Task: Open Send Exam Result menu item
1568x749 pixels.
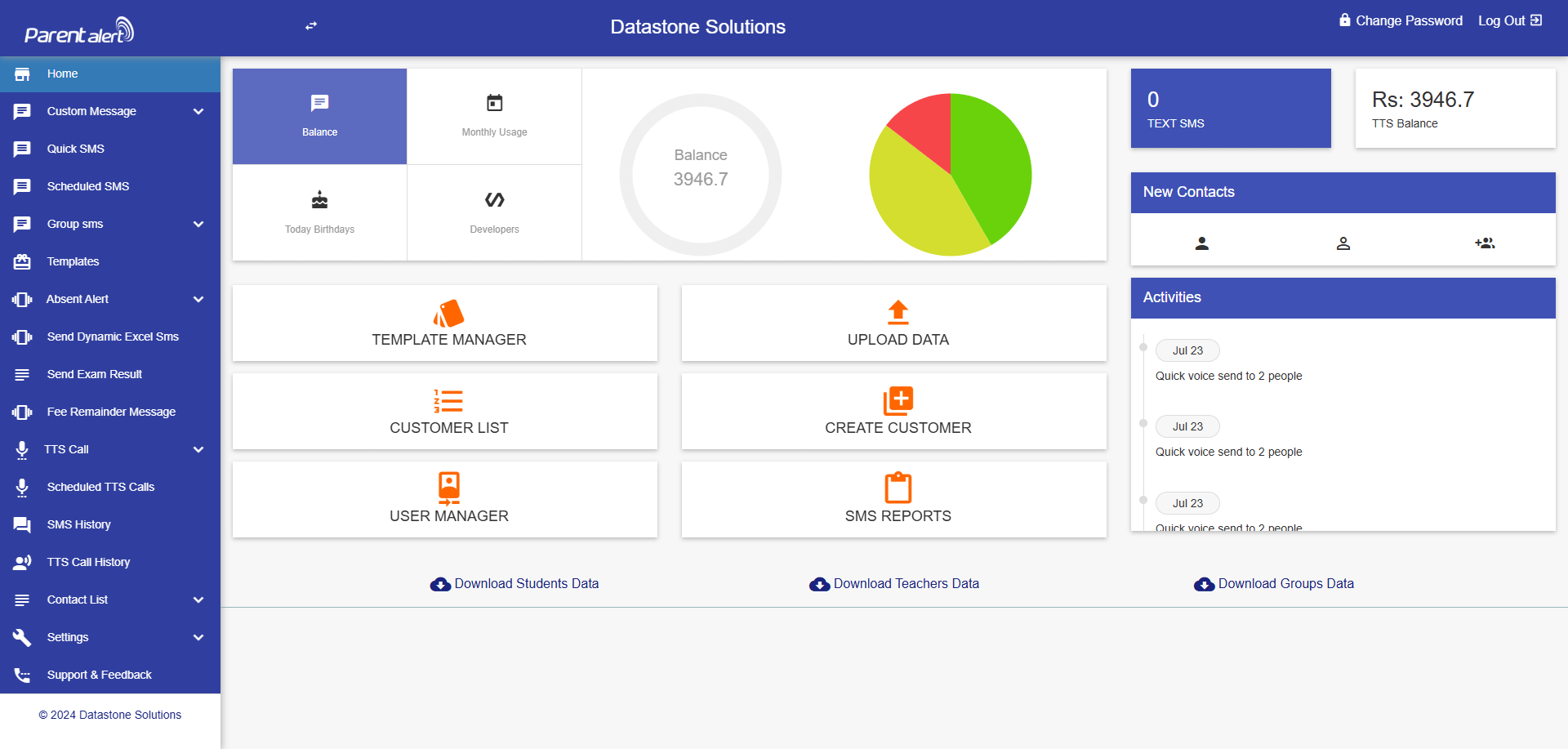Action: coord(110,375)
